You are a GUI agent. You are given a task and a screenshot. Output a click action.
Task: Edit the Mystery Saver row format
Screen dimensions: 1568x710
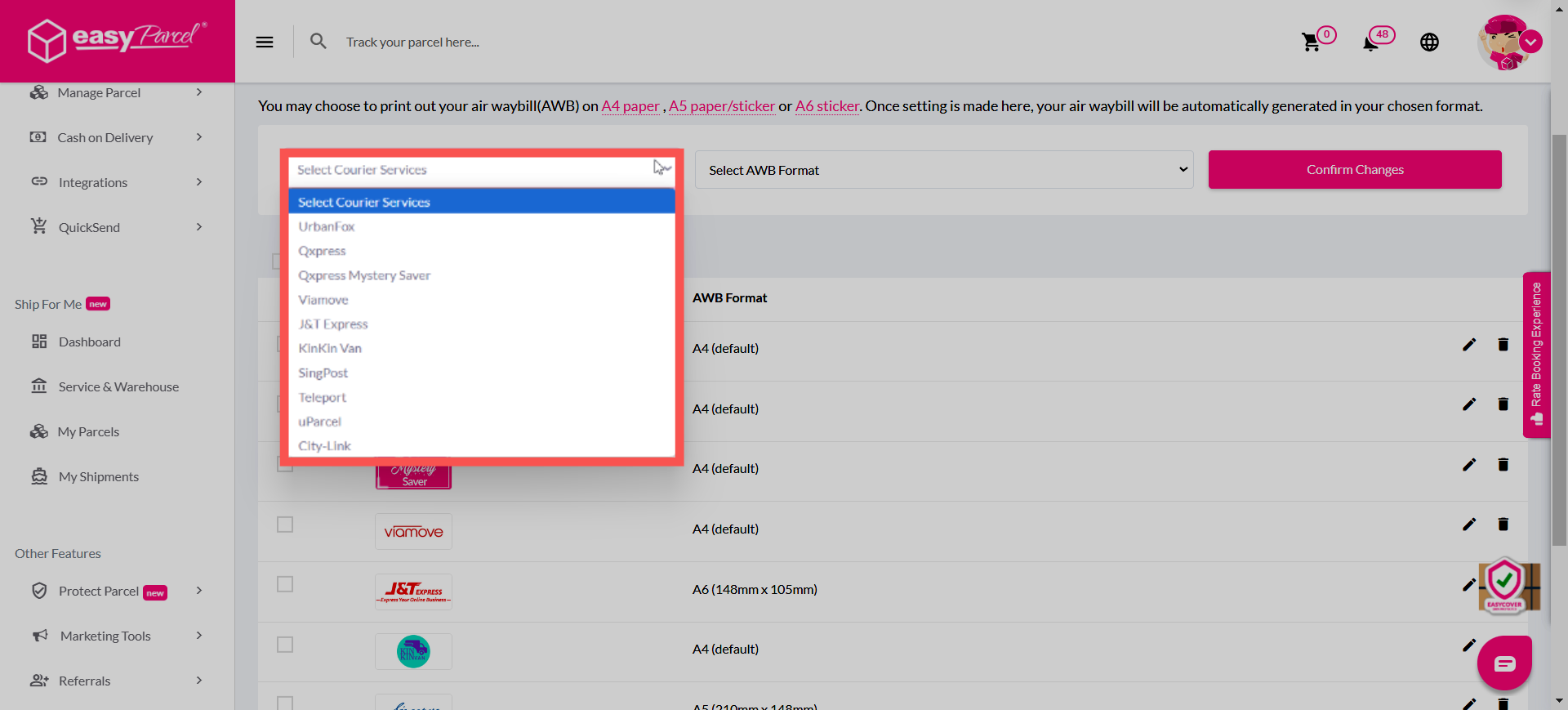1469,465
